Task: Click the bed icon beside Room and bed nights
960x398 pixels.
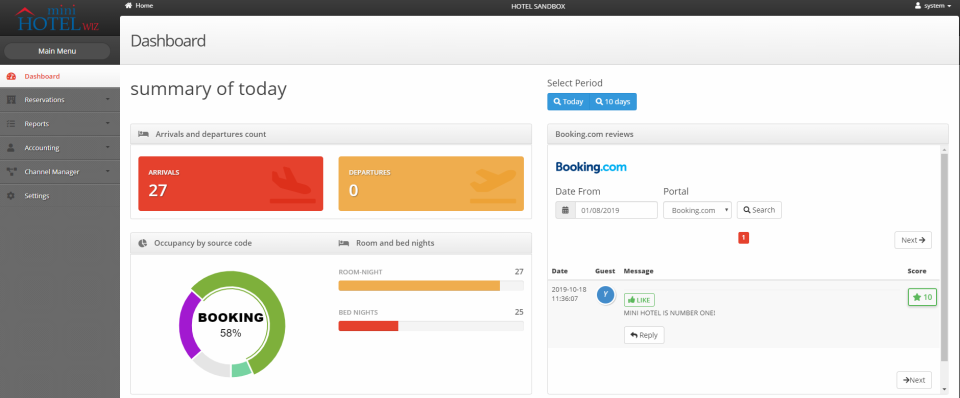Action: (x=343, y=243)
